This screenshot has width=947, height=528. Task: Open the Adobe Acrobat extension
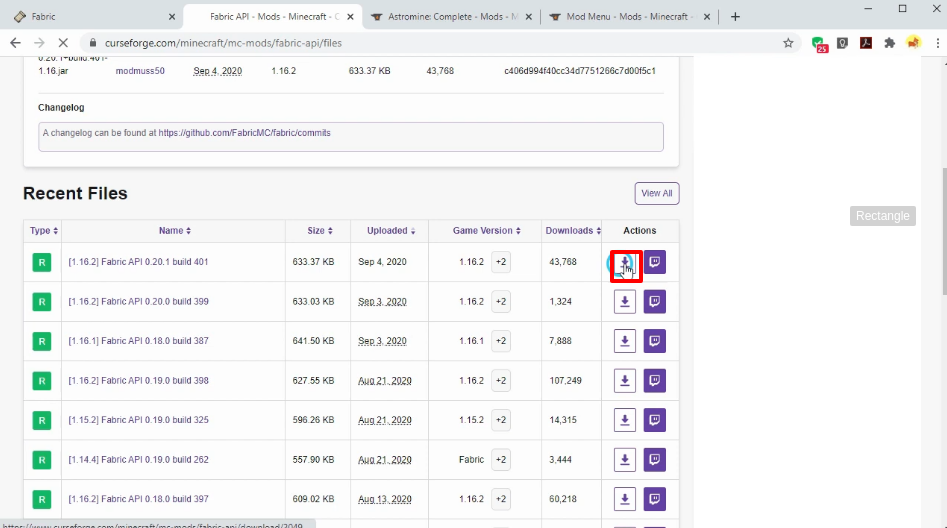(x=866, y=43)
